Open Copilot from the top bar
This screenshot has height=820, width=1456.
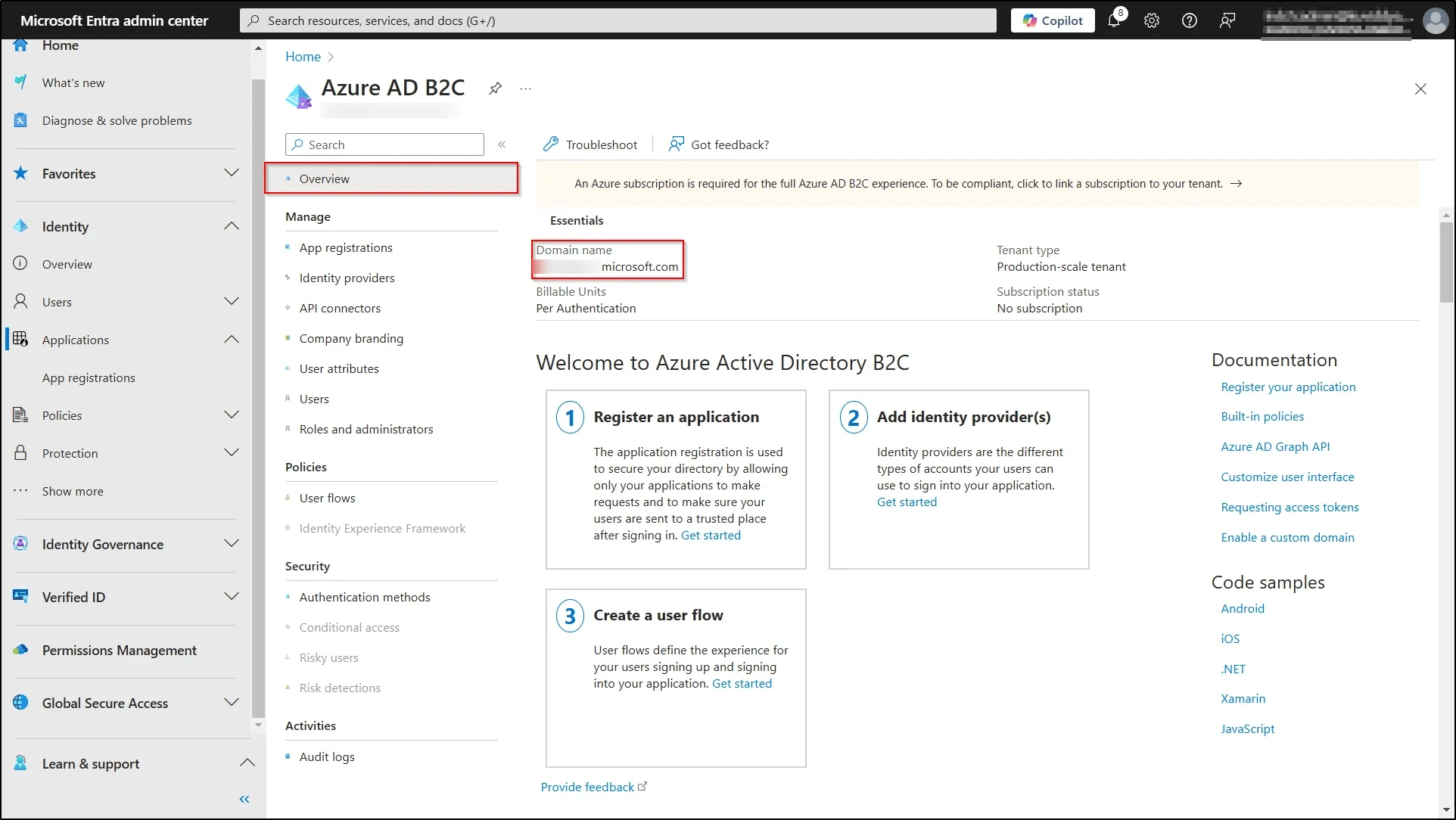(1052, 20)
